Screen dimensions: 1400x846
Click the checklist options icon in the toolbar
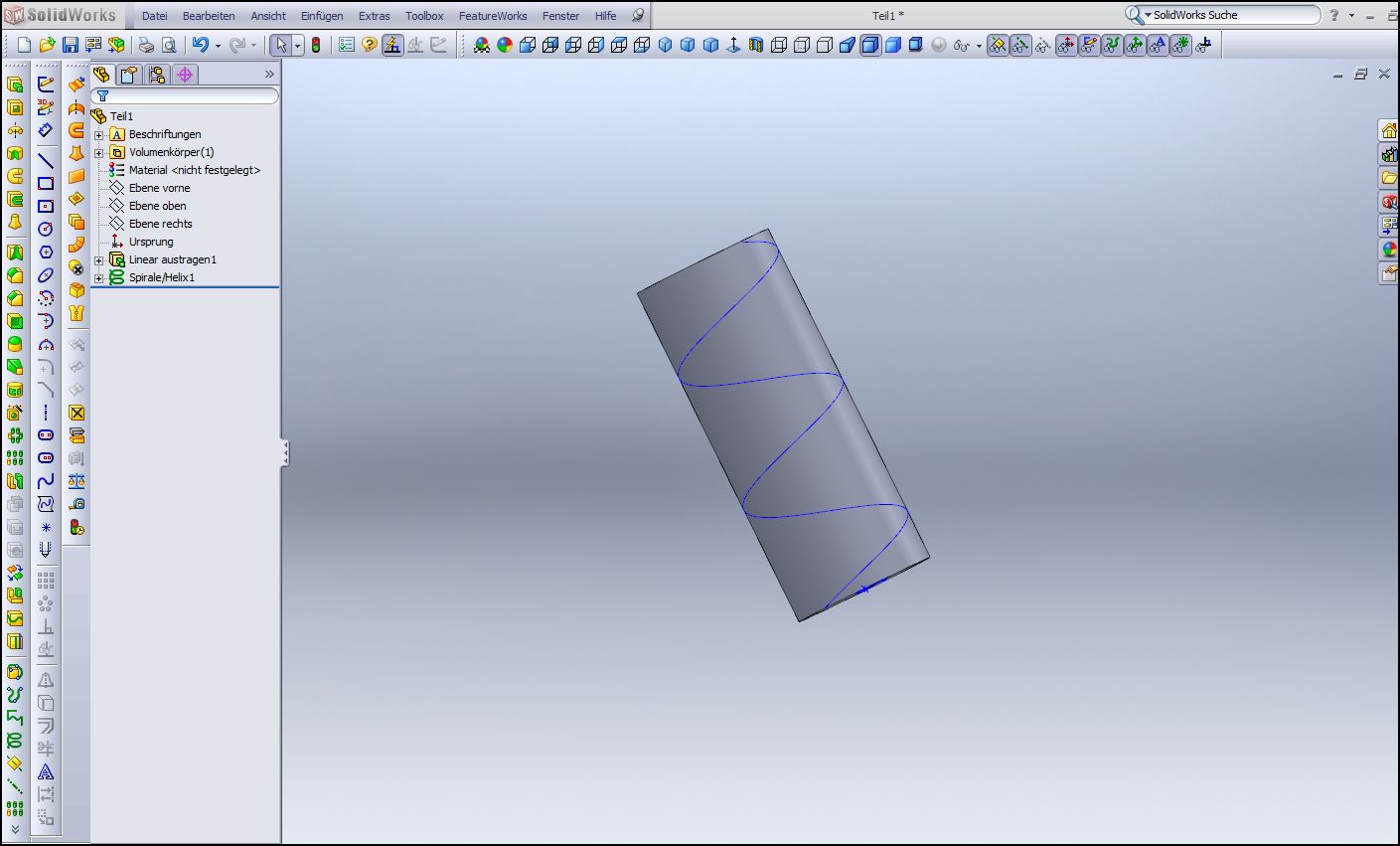(x=347, y=45)
